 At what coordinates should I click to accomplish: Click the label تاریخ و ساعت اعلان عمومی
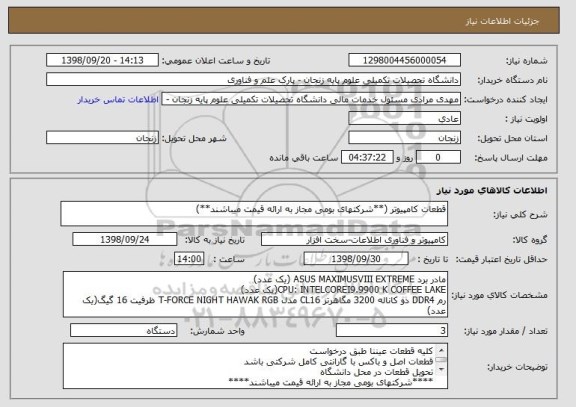pos(216,61)
